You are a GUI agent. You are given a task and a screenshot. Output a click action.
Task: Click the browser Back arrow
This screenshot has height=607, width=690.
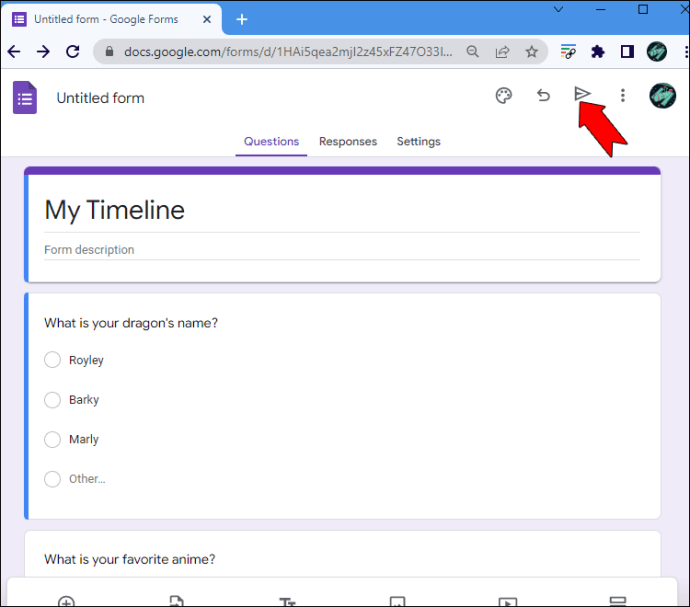pos(14,52)
